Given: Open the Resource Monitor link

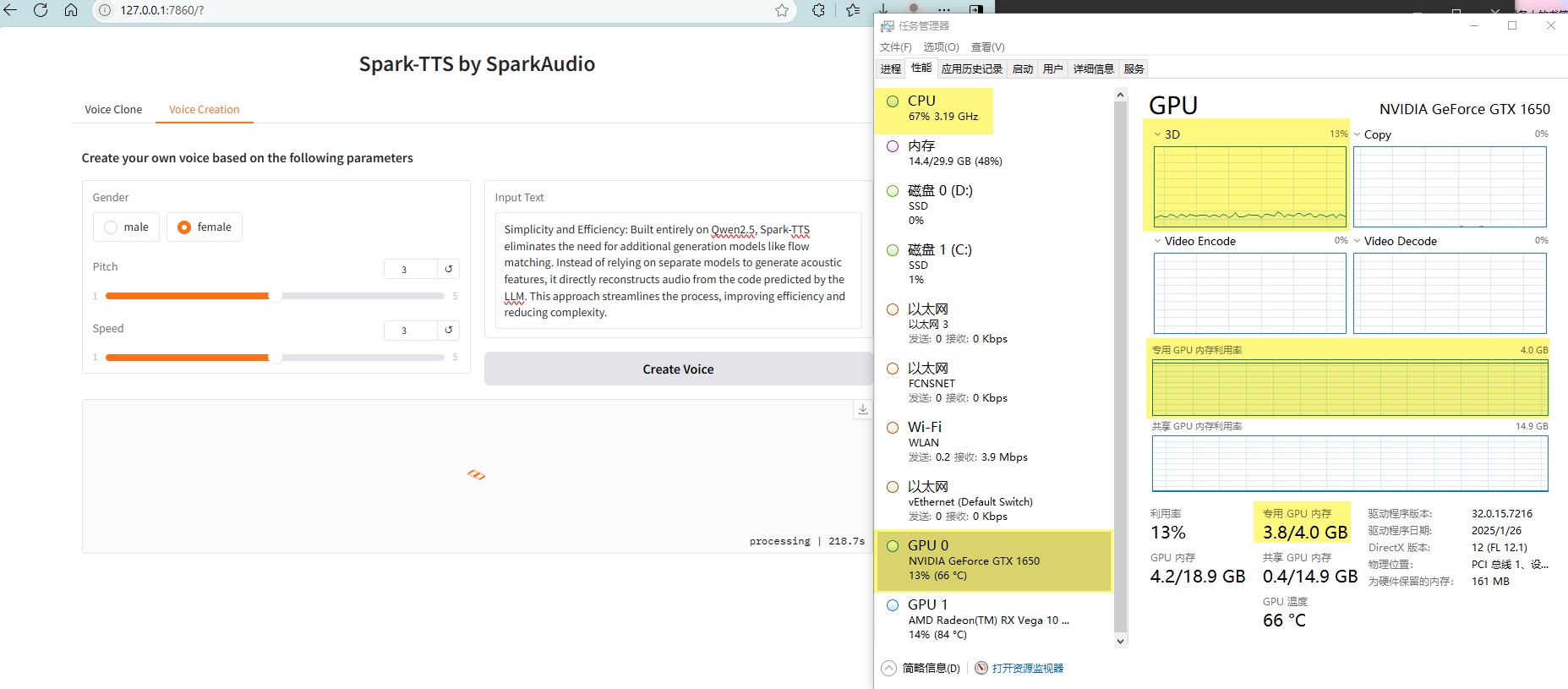Looking at the screenshot, I should tap(1027, 668).
